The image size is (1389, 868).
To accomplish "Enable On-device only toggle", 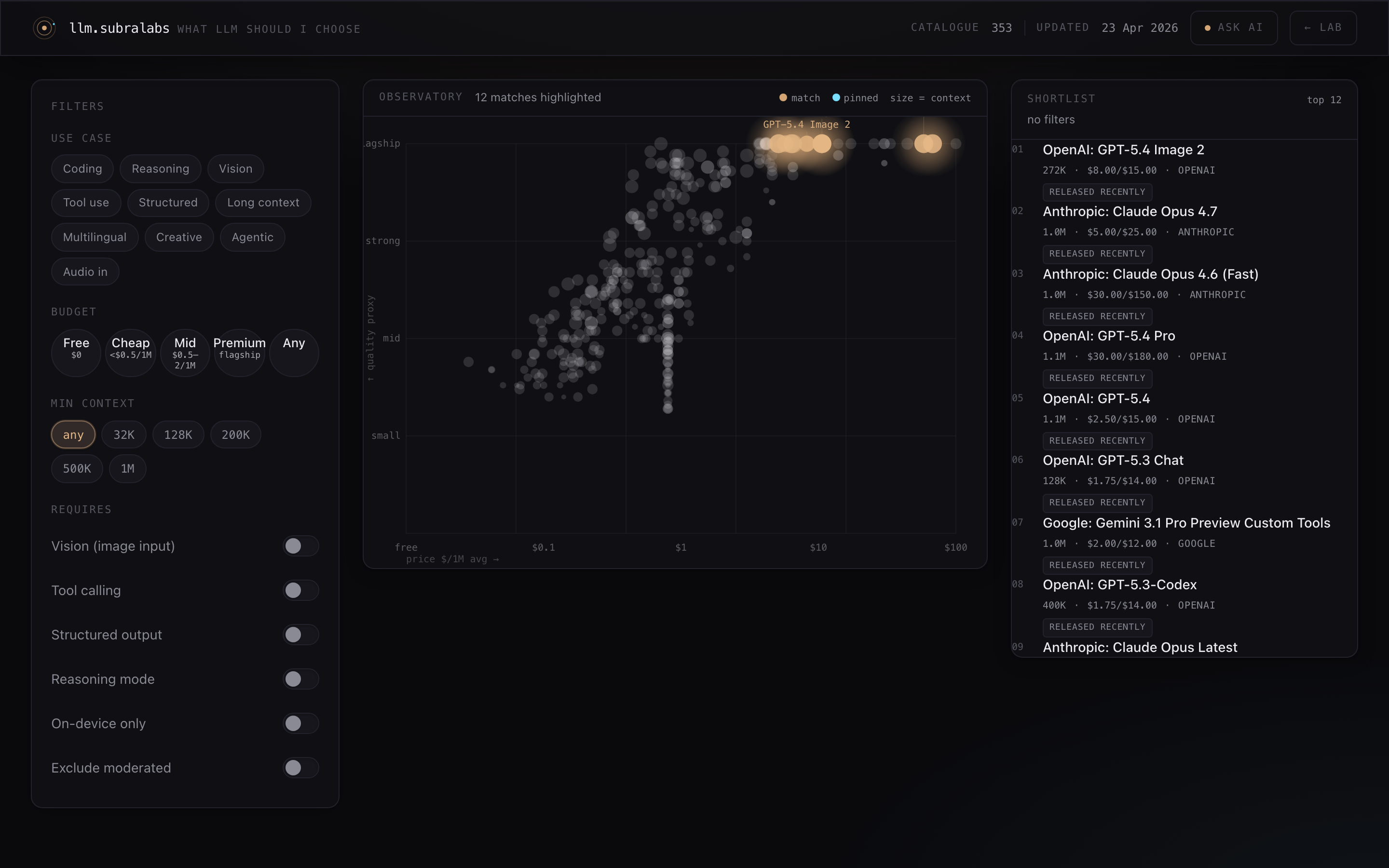I will coord(300,723).
